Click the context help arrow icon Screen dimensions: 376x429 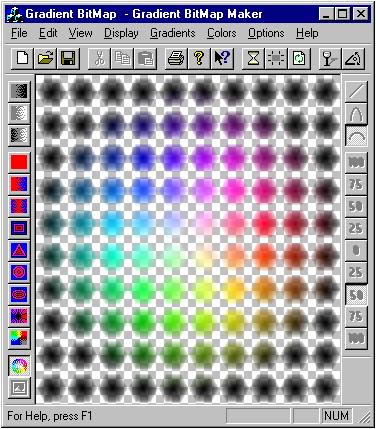[x=222, y=58]
